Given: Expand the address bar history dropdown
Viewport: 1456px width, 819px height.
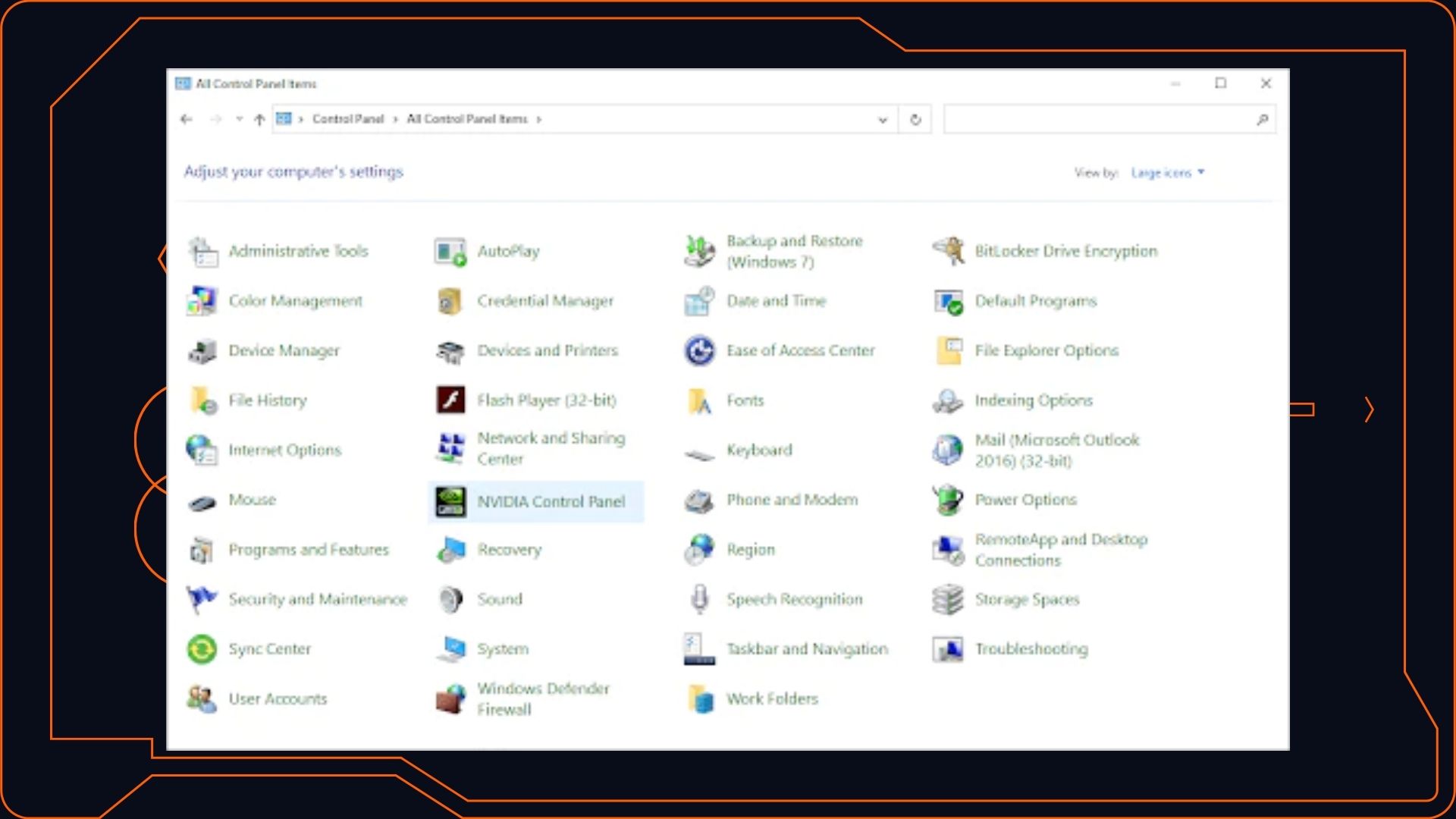Looking at the screenshot, I should coord(883,120).
